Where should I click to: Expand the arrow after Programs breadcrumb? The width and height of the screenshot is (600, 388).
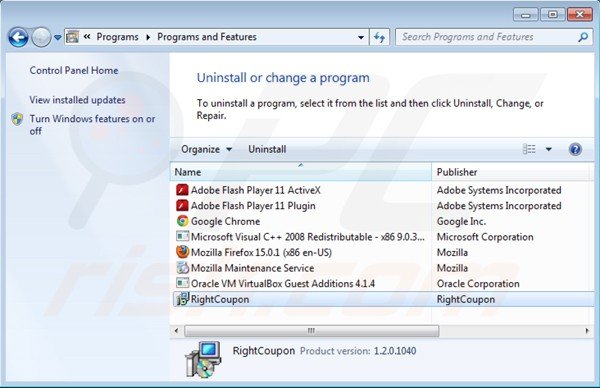pos(148,37)
